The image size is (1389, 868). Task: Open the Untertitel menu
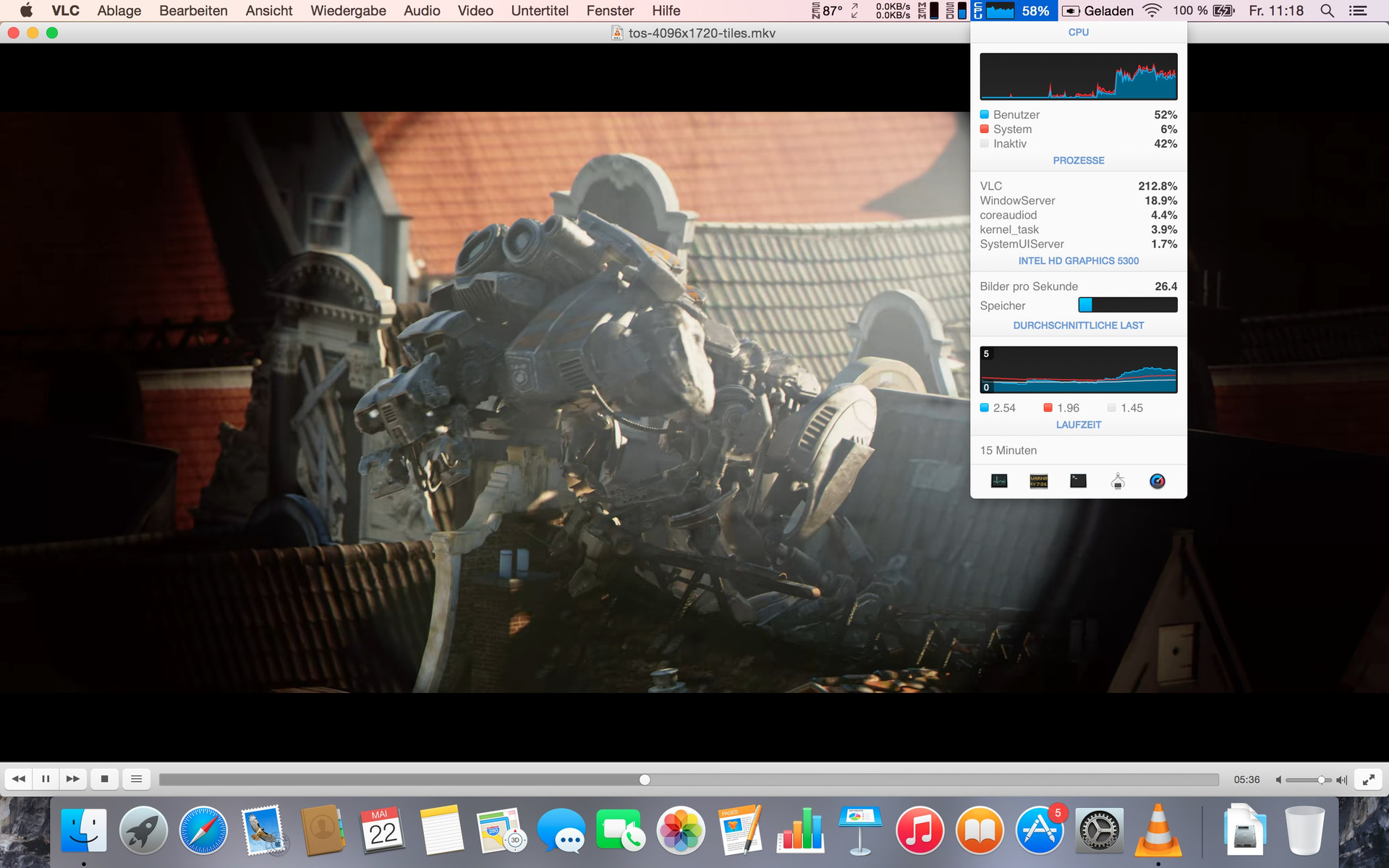click(x=540, y=11)
